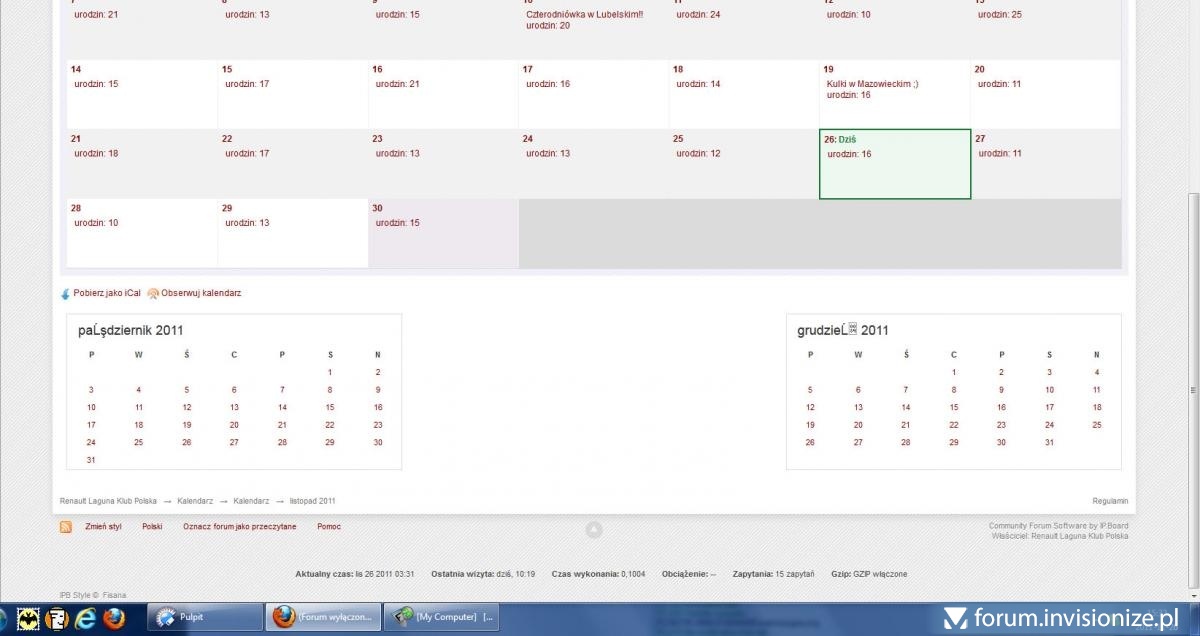Open the Pulpit taskbar button
The height and width of the screenshot is (636, 1200).
coord(204,617)
